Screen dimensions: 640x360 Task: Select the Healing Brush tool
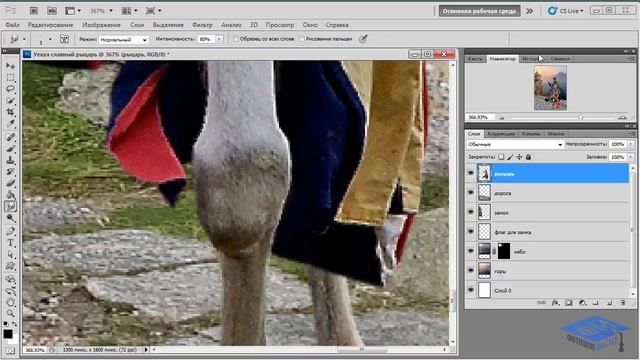[11, 137]
